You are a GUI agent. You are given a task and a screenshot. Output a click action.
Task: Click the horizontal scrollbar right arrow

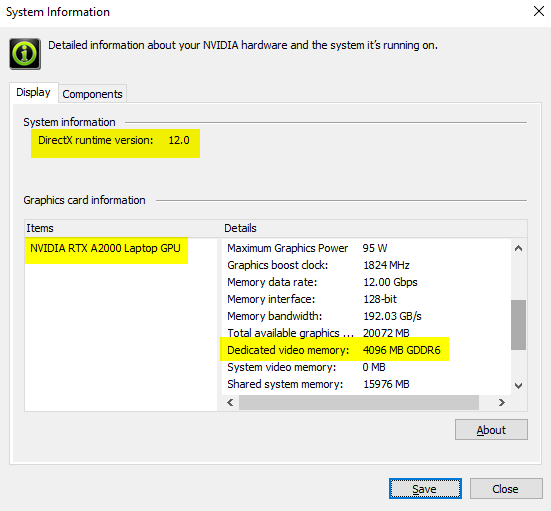(502, 402)
